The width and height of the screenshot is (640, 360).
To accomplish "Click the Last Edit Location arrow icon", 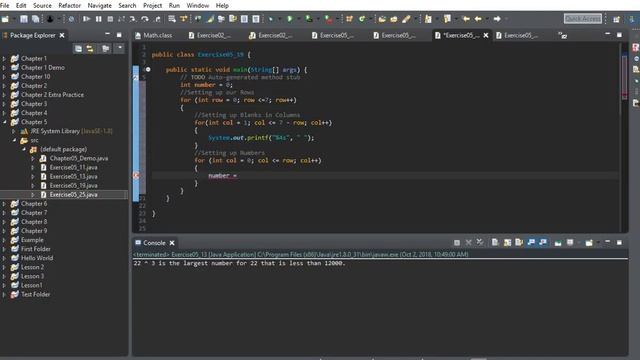I will pyautogui.click(x=466, y=19).
